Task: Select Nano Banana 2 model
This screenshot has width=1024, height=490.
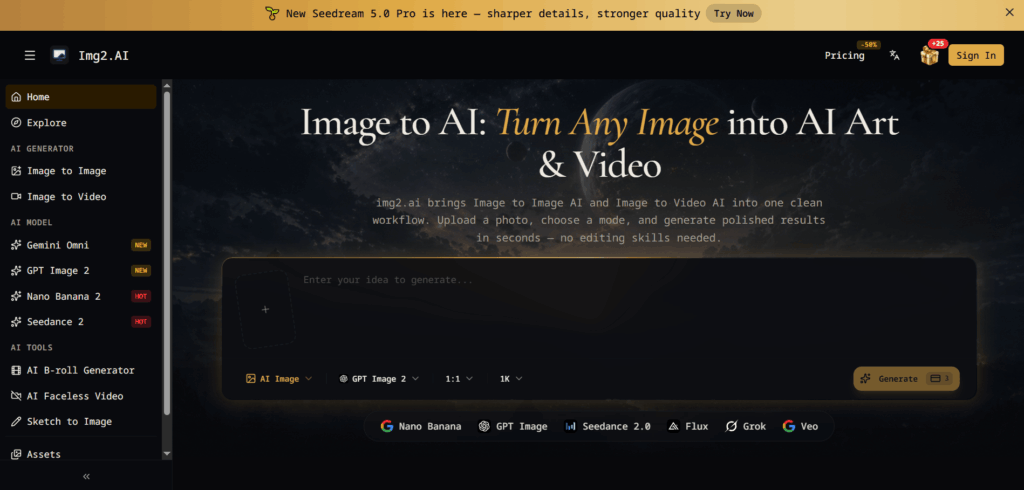Action: tap(81, 296)
